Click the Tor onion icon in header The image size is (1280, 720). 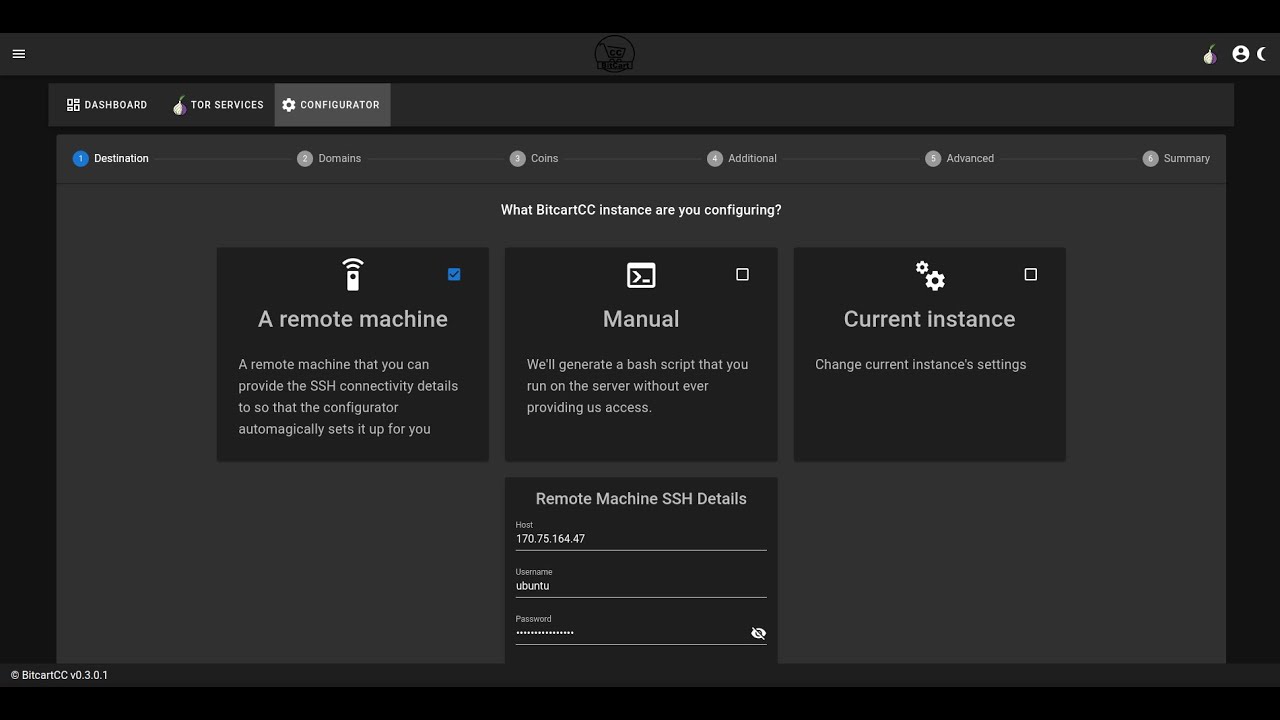(1210, 54)
